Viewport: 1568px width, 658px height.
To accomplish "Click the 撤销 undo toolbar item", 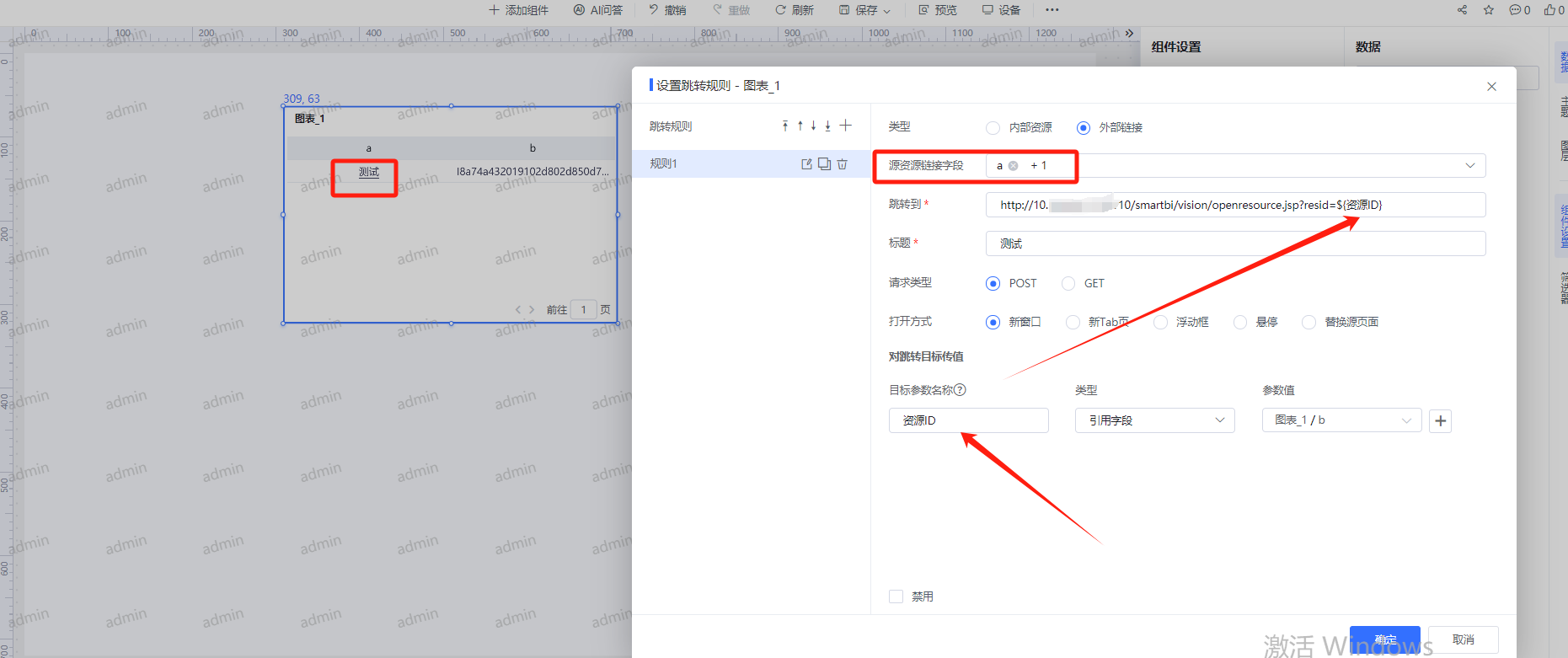I will tap(667, 10).
